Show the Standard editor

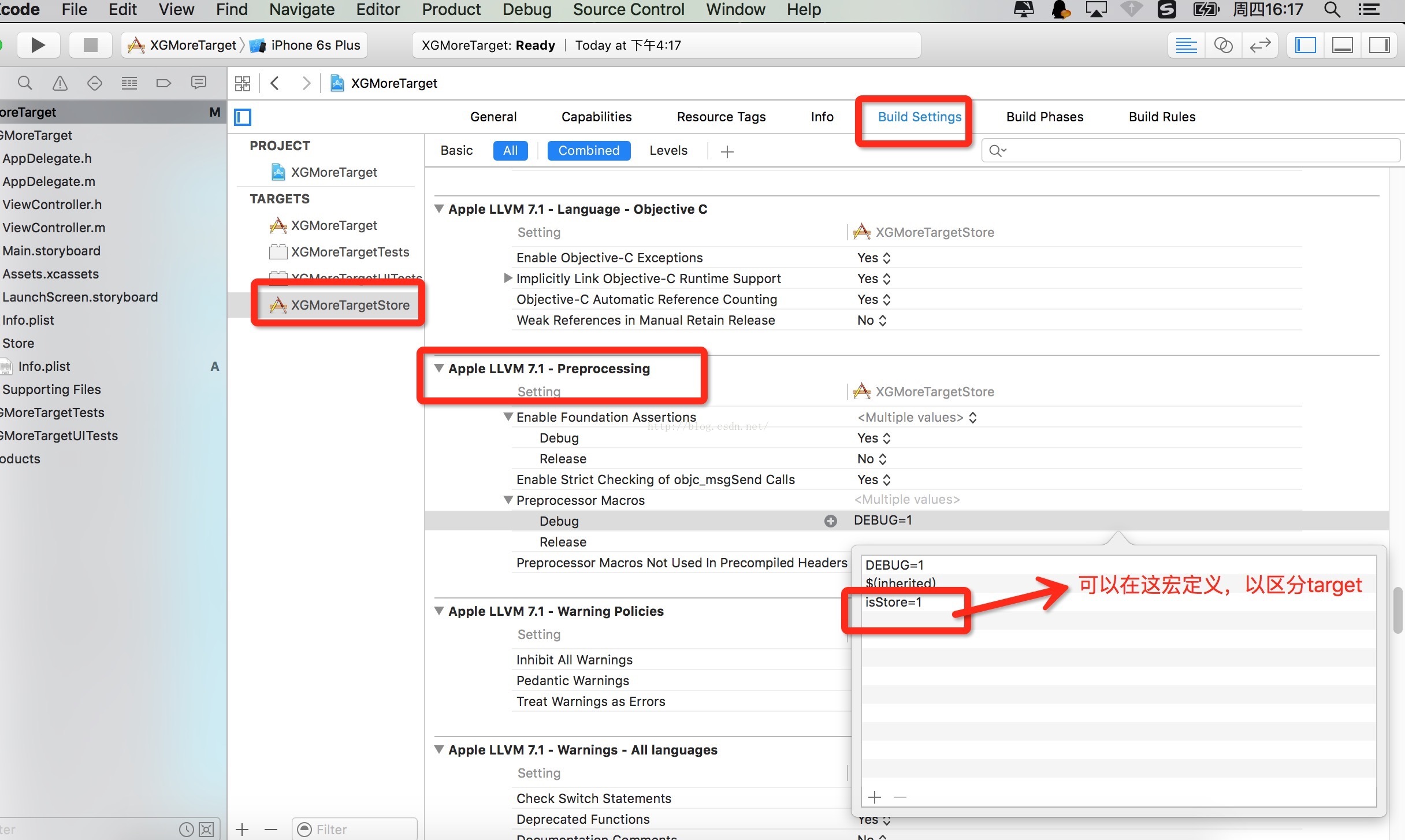pyautogui.click(x=1186, y=45)
